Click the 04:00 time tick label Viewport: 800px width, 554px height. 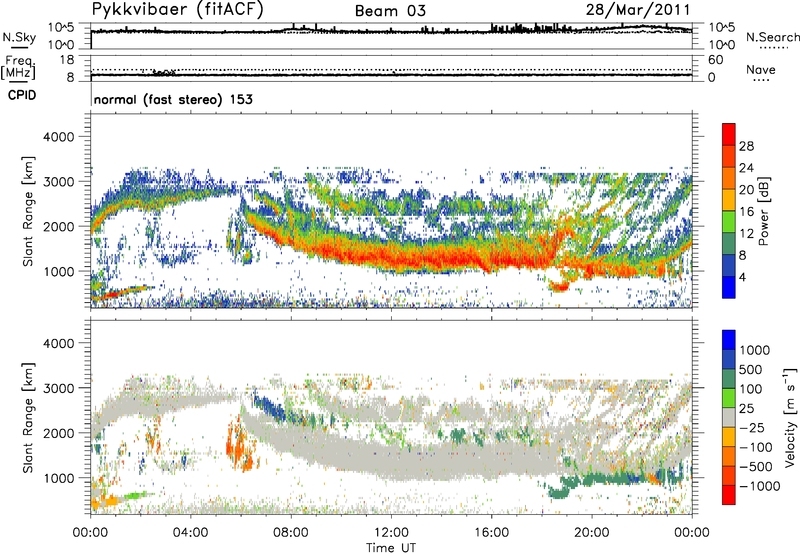point(190,533)
